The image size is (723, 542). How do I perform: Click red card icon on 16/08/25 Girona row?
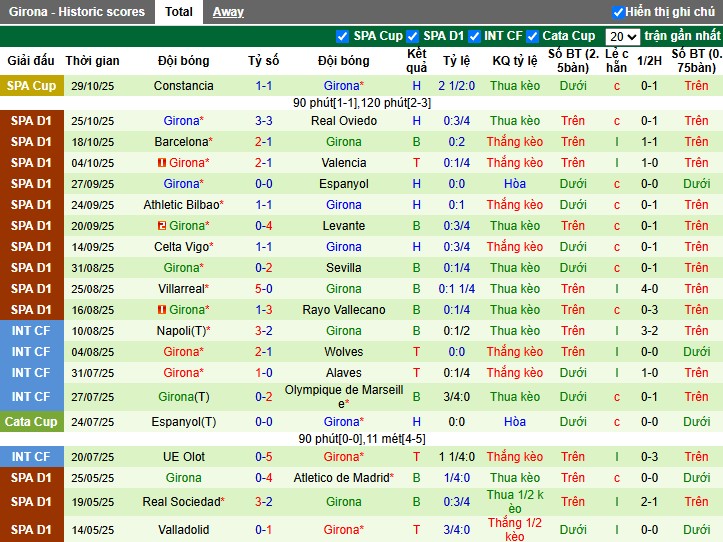click(162, 310)
